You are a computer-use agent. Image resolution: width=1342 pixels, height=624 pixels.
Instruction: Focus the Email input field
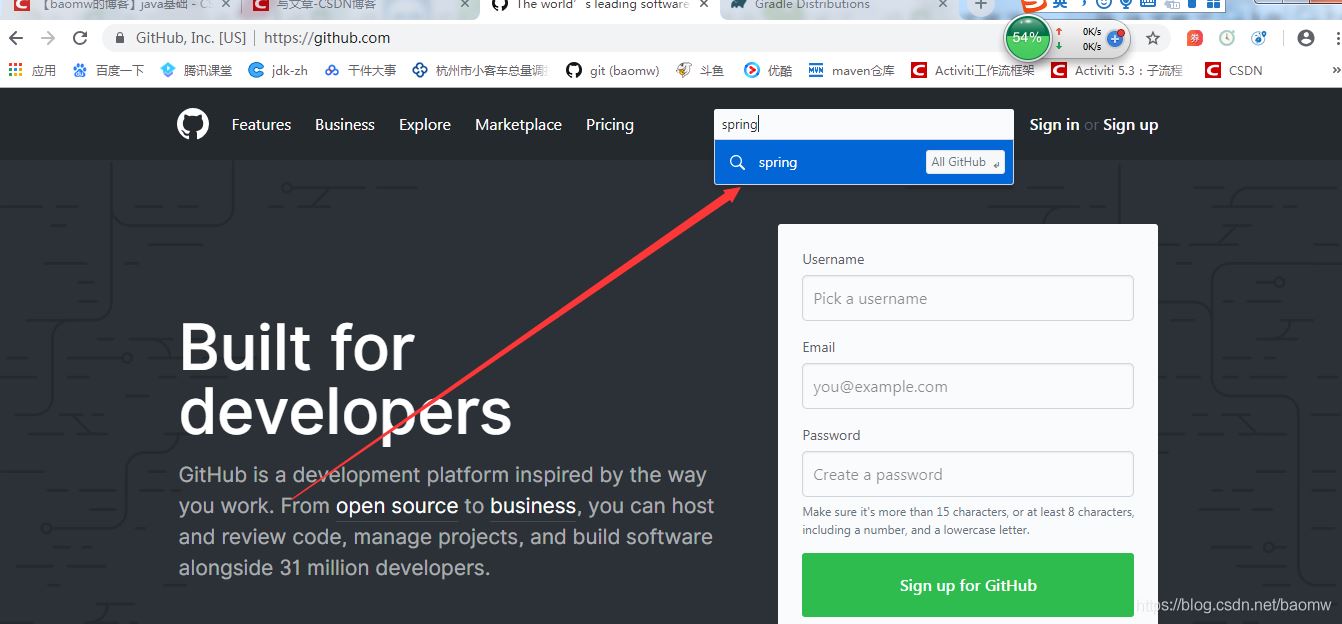point(968,386)
